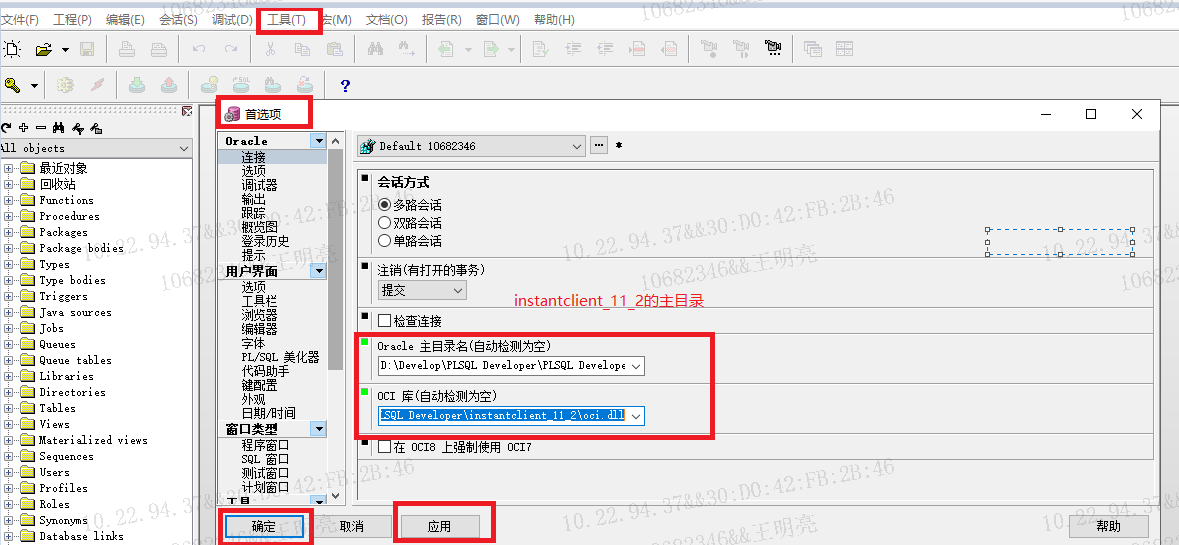
Task: Click the Tile windows toolbar icon
Action: point(844,50)
